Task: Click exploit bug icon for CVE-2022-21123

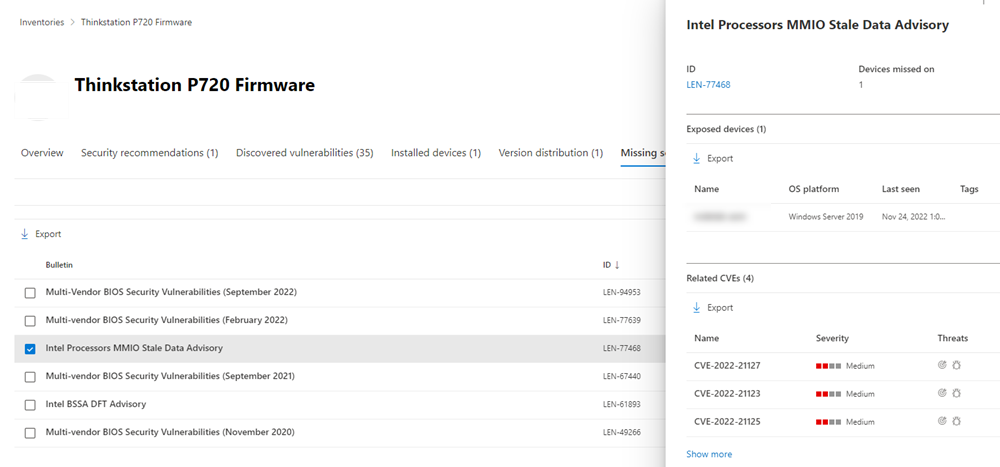Action: click(x=956, y=394)
